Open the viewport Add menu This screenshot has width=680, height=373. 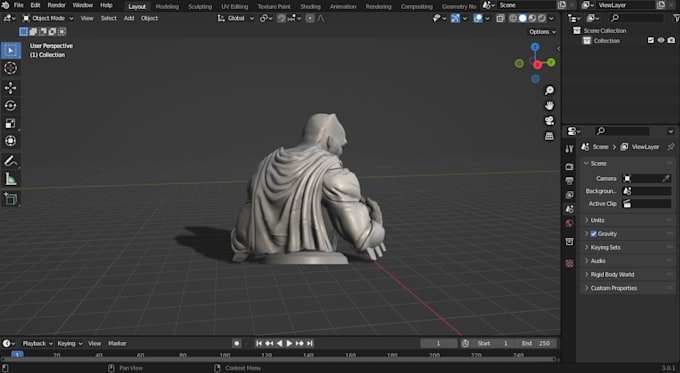(x=129, y=18)
